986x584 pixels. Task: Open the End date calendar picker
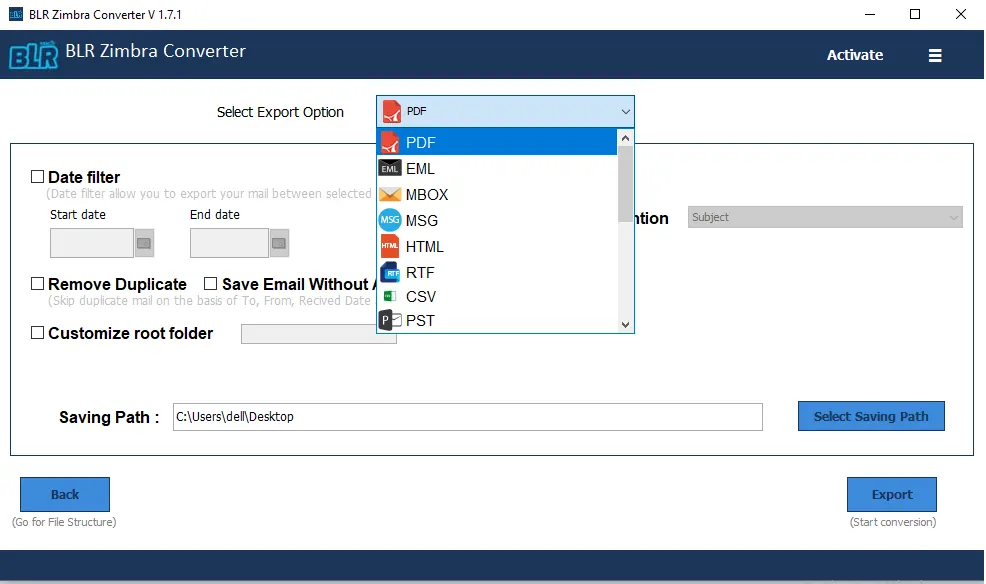tap(278, 242)
